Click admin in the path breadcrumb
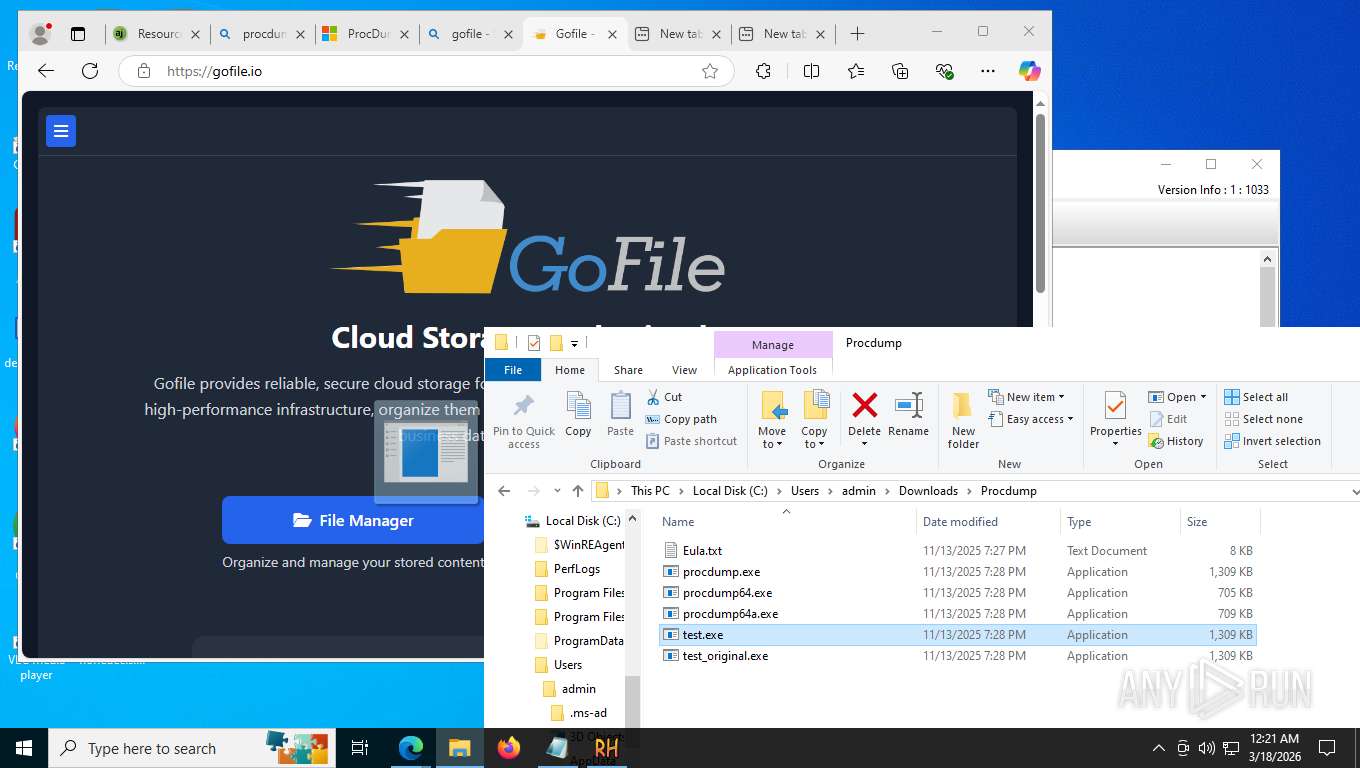Viewport: 1360px width, 768px height. click(x=858, y=491)
